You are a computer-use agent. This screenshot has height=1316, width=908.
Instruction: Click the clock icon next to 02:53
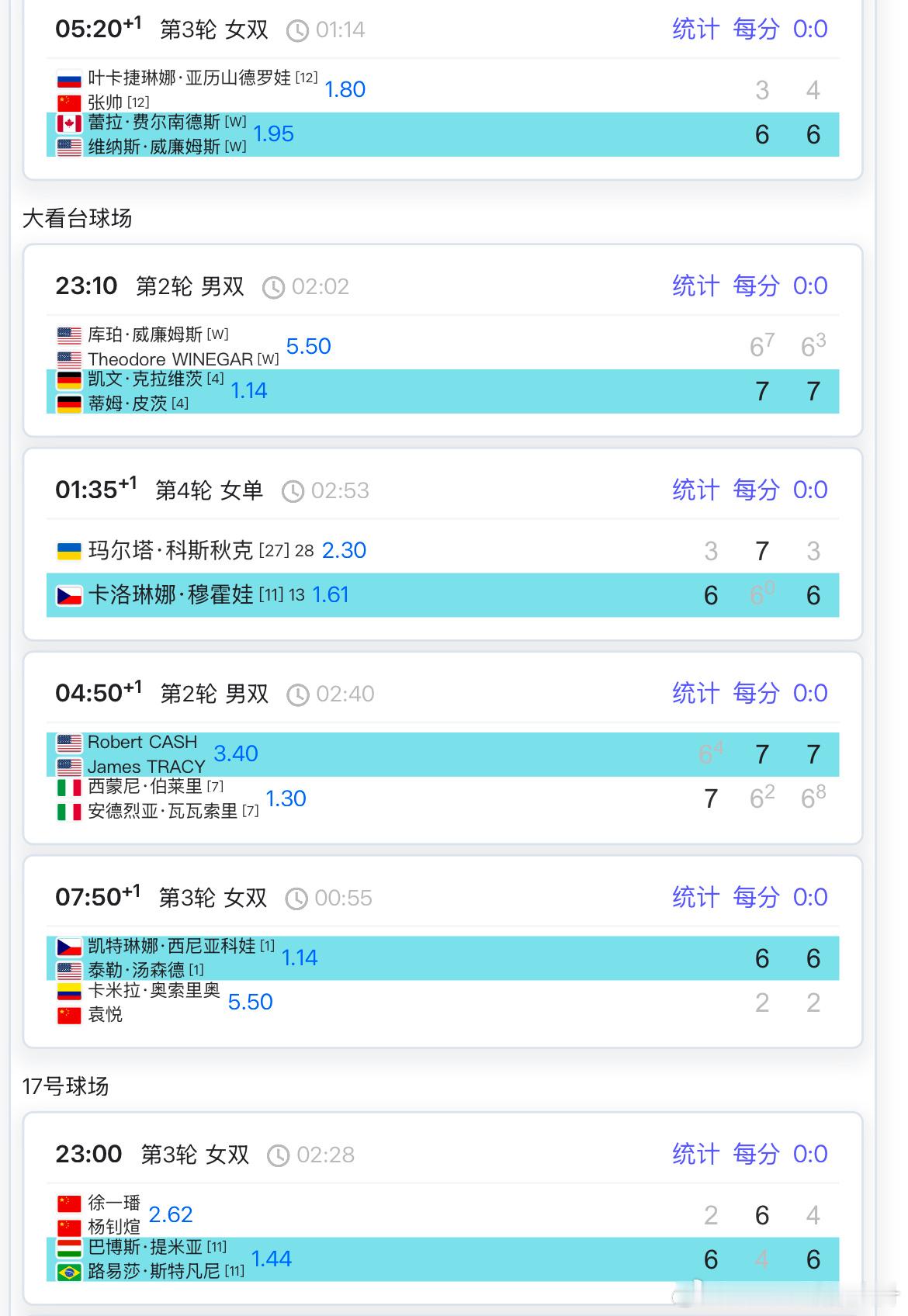click(293, 492)
